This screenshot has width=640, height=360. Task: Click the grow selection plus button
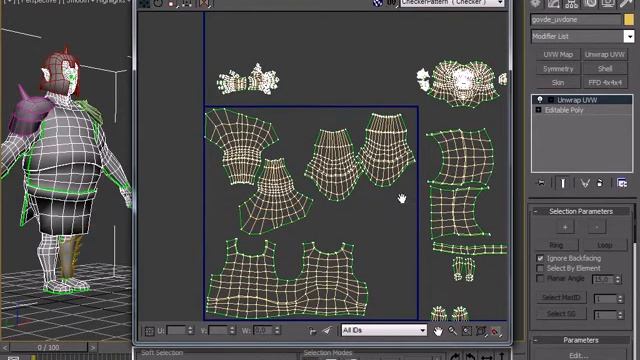(565, 227)
